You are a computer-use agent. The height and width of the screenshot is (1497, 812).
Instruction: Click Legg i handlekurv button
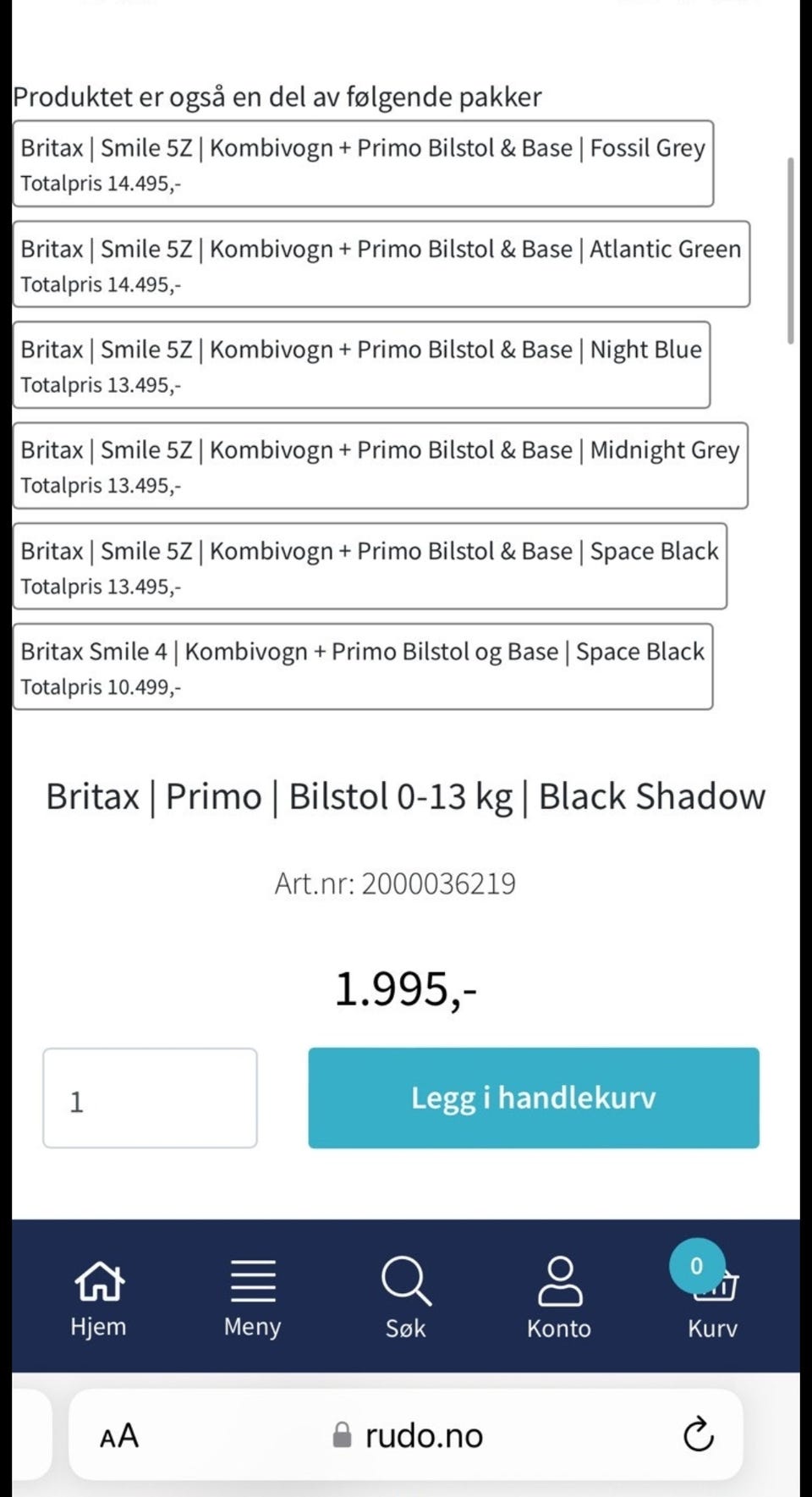click(x=534, y=1098)
